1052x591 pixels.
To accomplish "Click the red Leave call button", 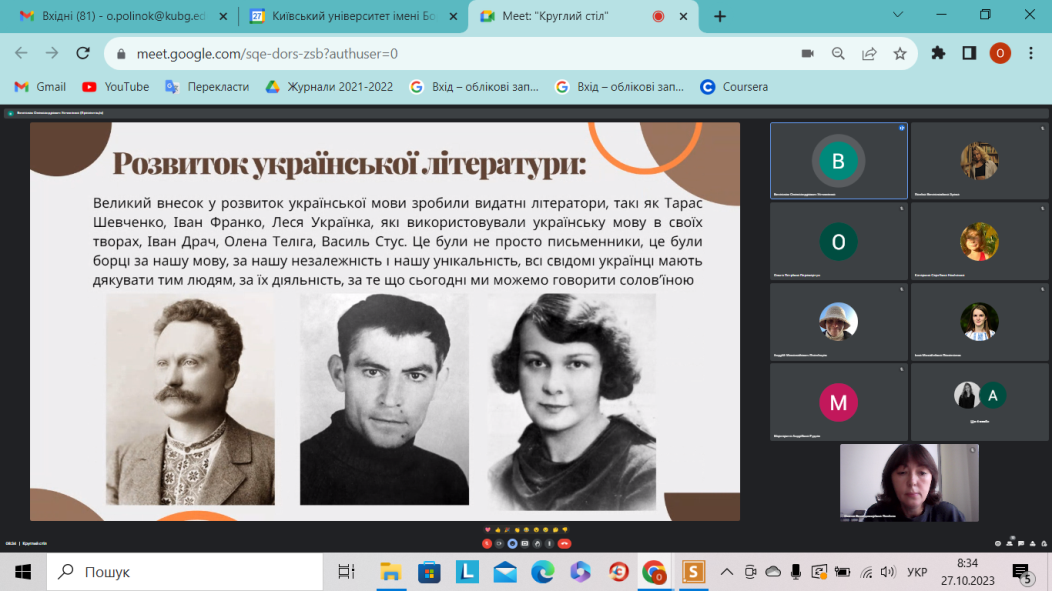I will coord(564,544).
